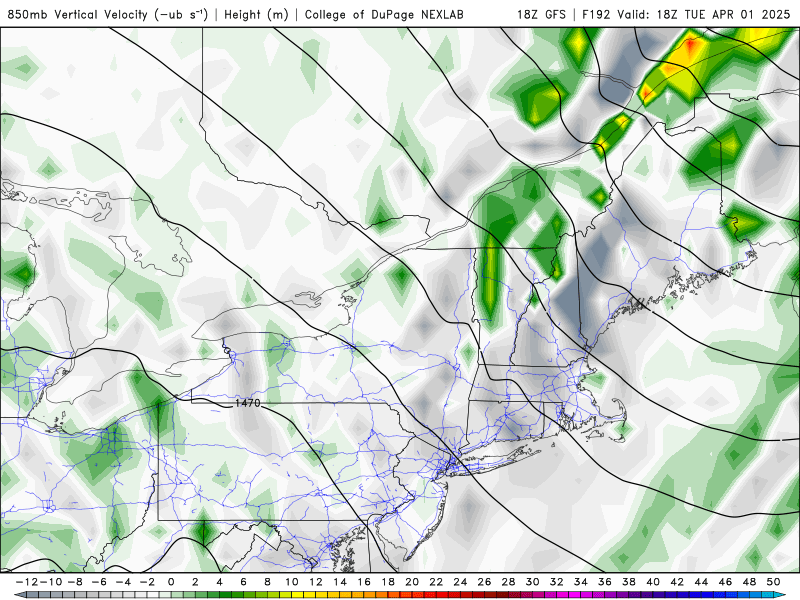Click the positive '8' colorbar scale value
This screenshot has height=600, width=800.
click(267, 582)
